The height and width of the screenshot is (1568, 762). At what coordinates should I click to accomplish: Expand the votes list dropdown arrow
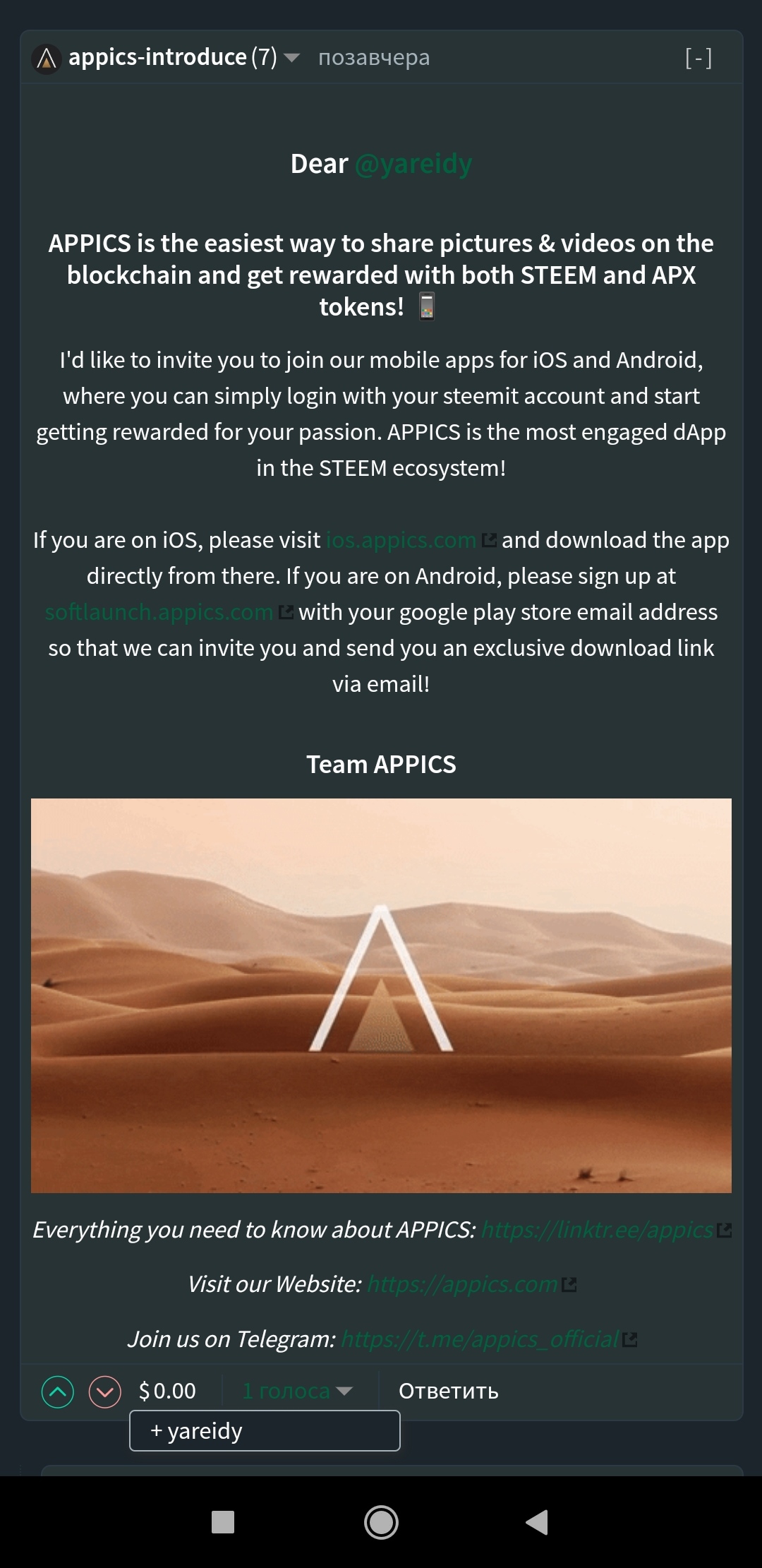point(344,1392)
